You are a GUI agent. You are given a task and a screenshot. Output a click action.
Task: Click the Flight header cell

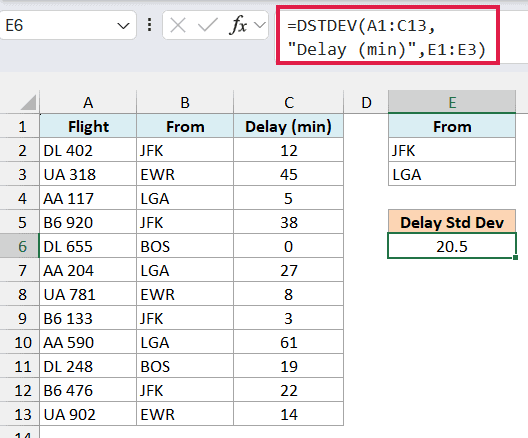coord(88,127)
